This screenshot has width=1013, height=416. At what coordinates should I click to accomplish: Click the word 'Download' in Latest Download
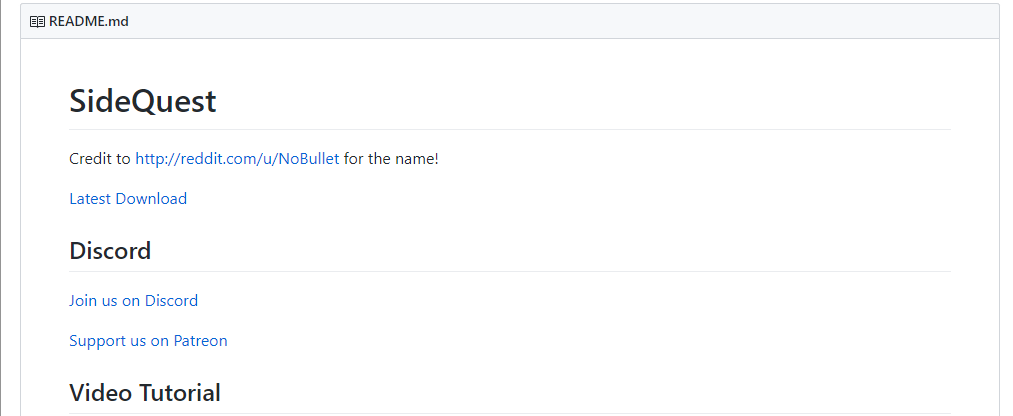point(151,198)
